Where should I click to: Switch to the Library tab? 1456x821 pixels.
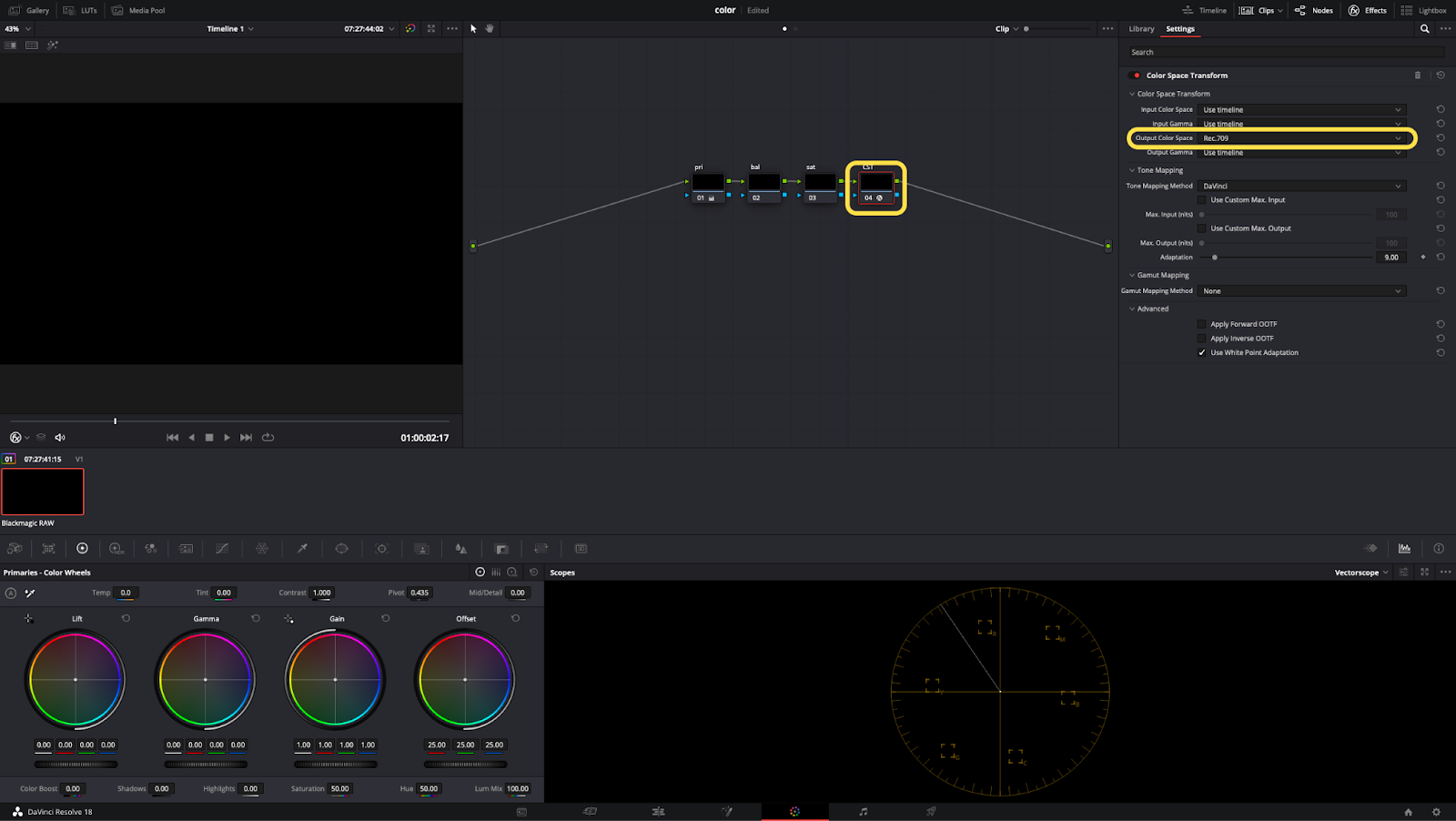(x=1141, y=29)
